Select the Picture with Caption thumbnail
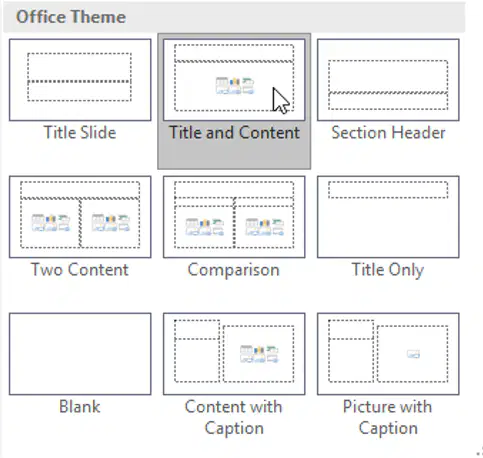Screen dimensions: 483x458 click(x=388, y=354)
